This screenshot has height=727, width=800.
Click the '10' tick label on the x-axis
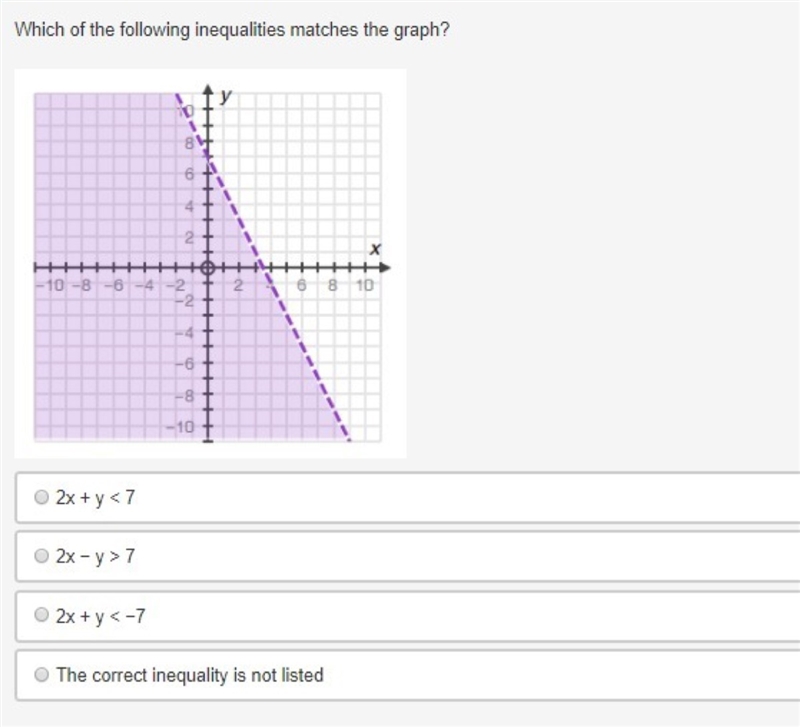(364, 285)
